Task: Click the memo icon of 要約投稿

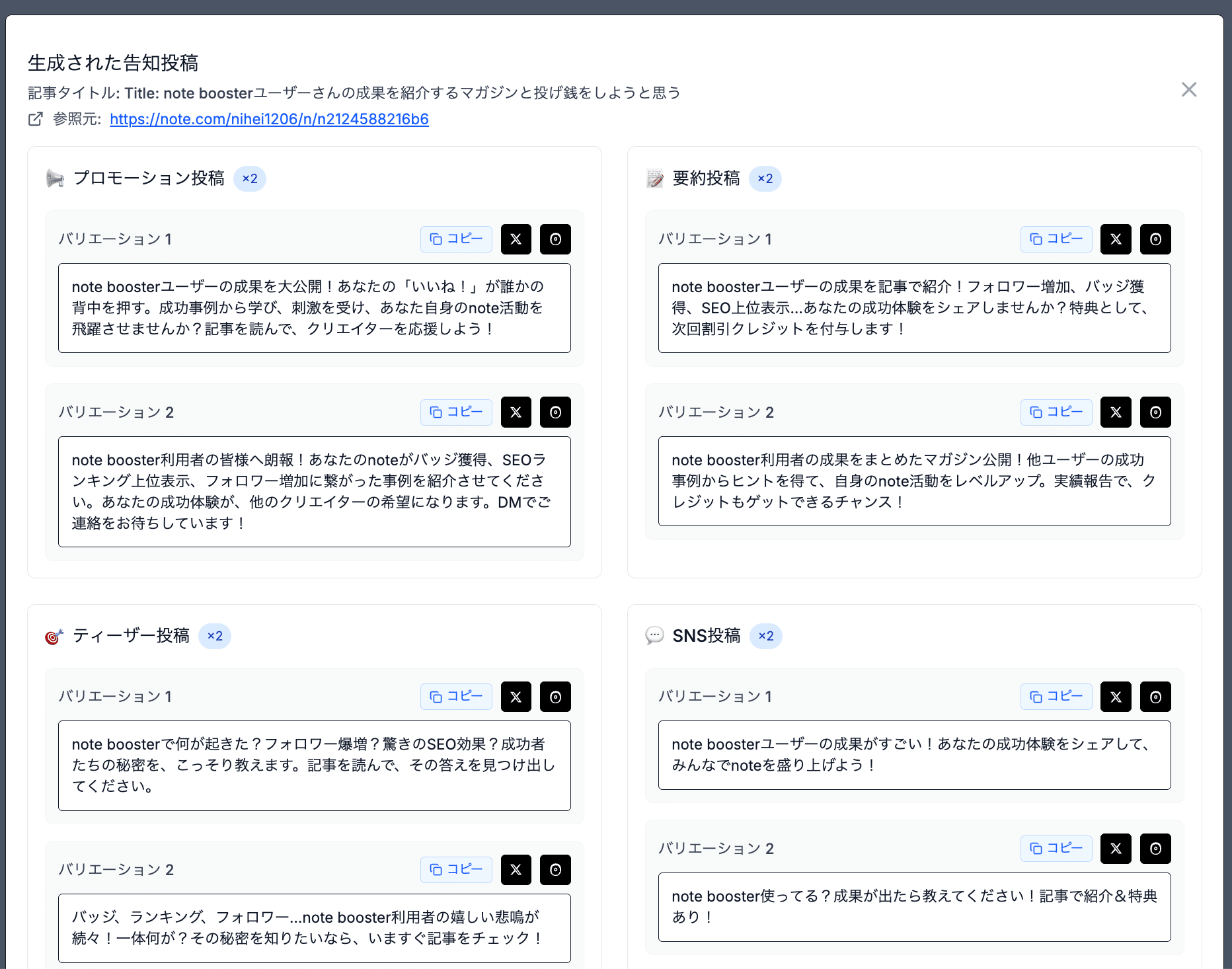Action: pyautogui.click(x=655, y=178)
